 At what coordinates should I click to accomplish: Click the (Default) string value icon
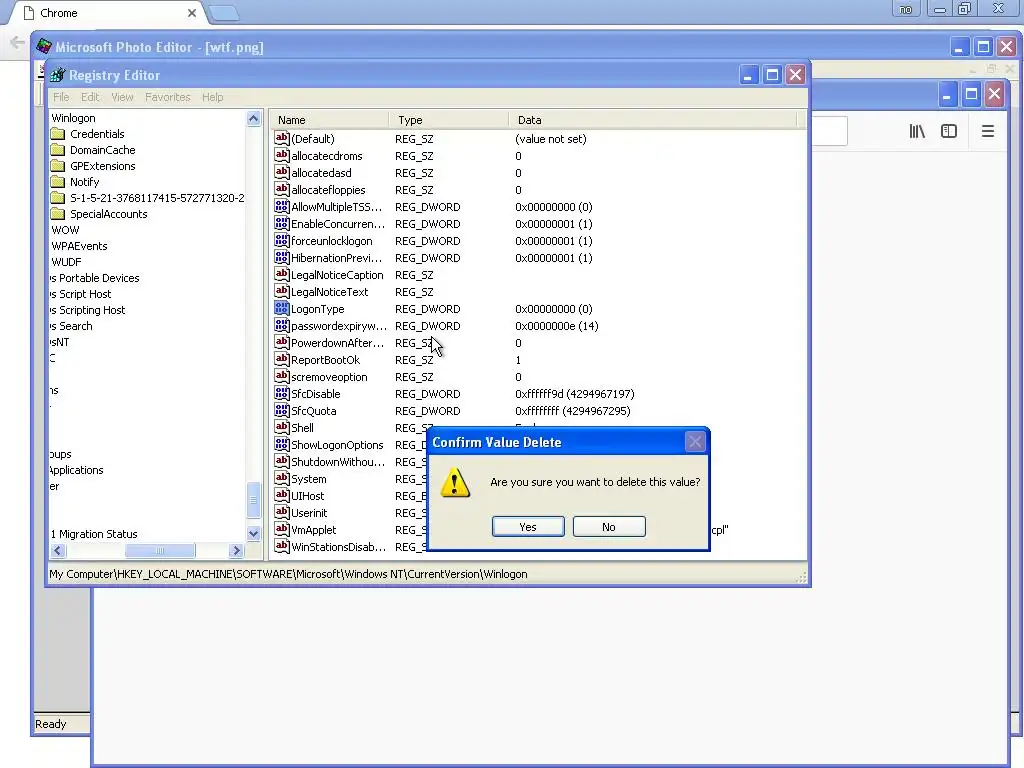pos(281,138)
